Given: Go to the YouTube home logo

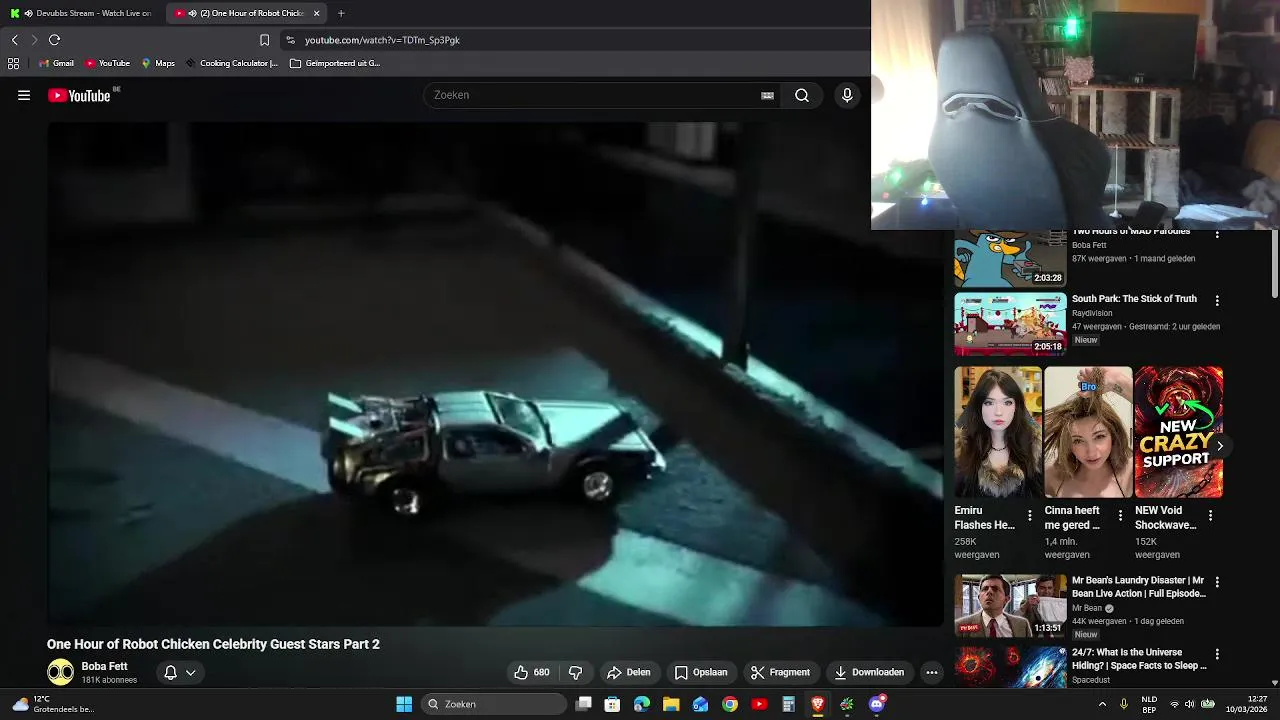Looking at the screenshot, I should click(79, 95).
